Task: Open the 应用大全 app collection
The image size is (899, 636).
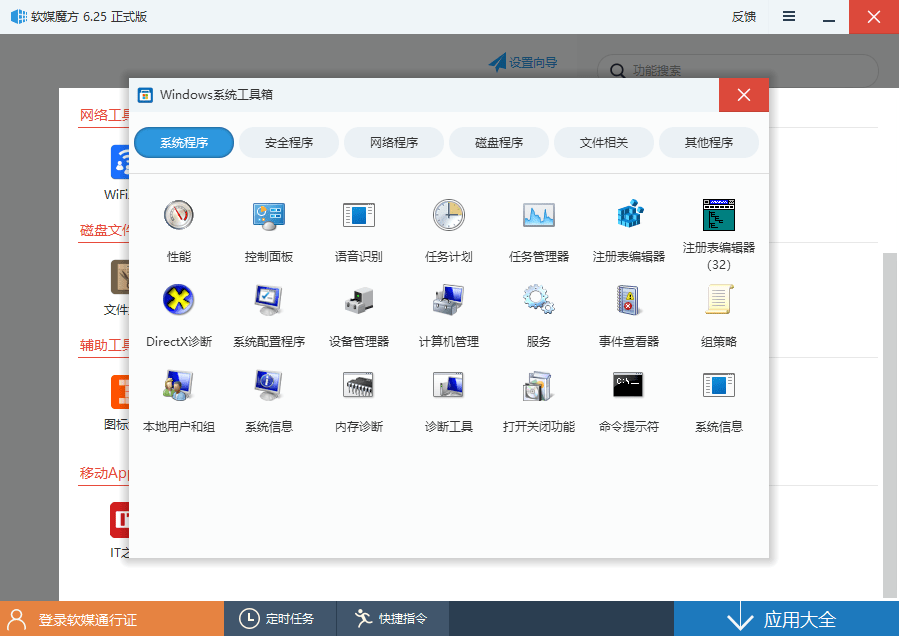Action: click(786, 619)
